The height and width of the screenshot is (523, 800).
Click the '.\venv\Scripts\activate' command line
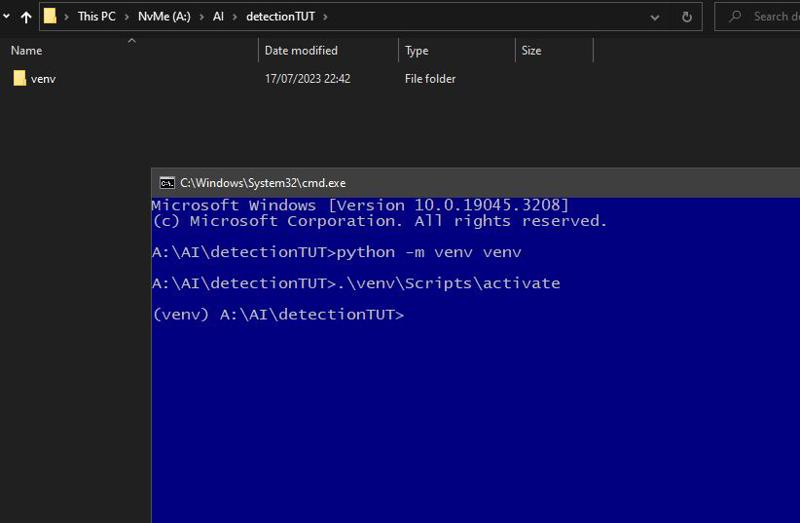(356, 283)
